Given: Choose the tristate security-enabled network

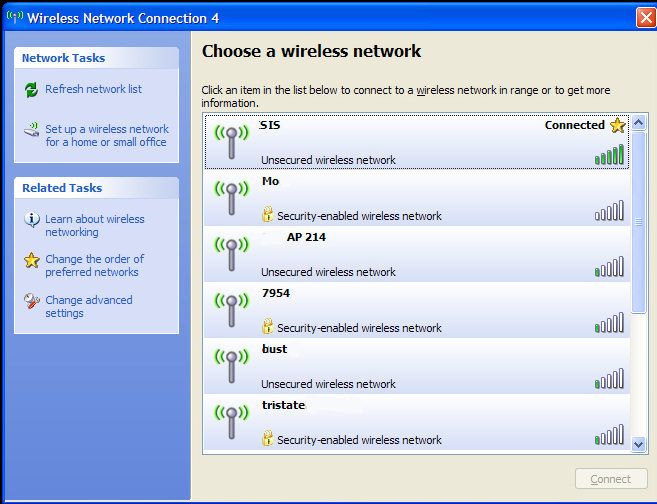Looking at the screenshot, I should (417, 422).
